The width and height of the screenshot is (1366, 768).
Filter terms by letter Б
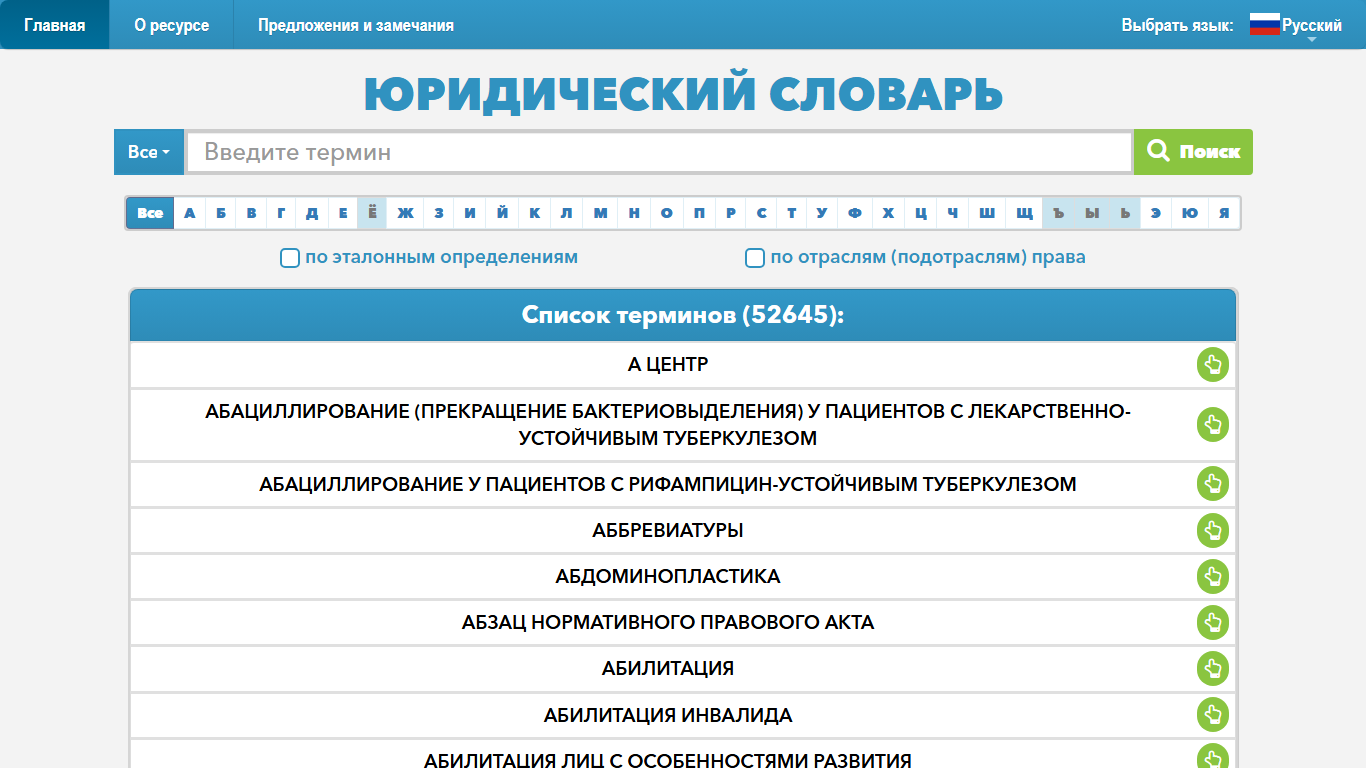[221, 213]
